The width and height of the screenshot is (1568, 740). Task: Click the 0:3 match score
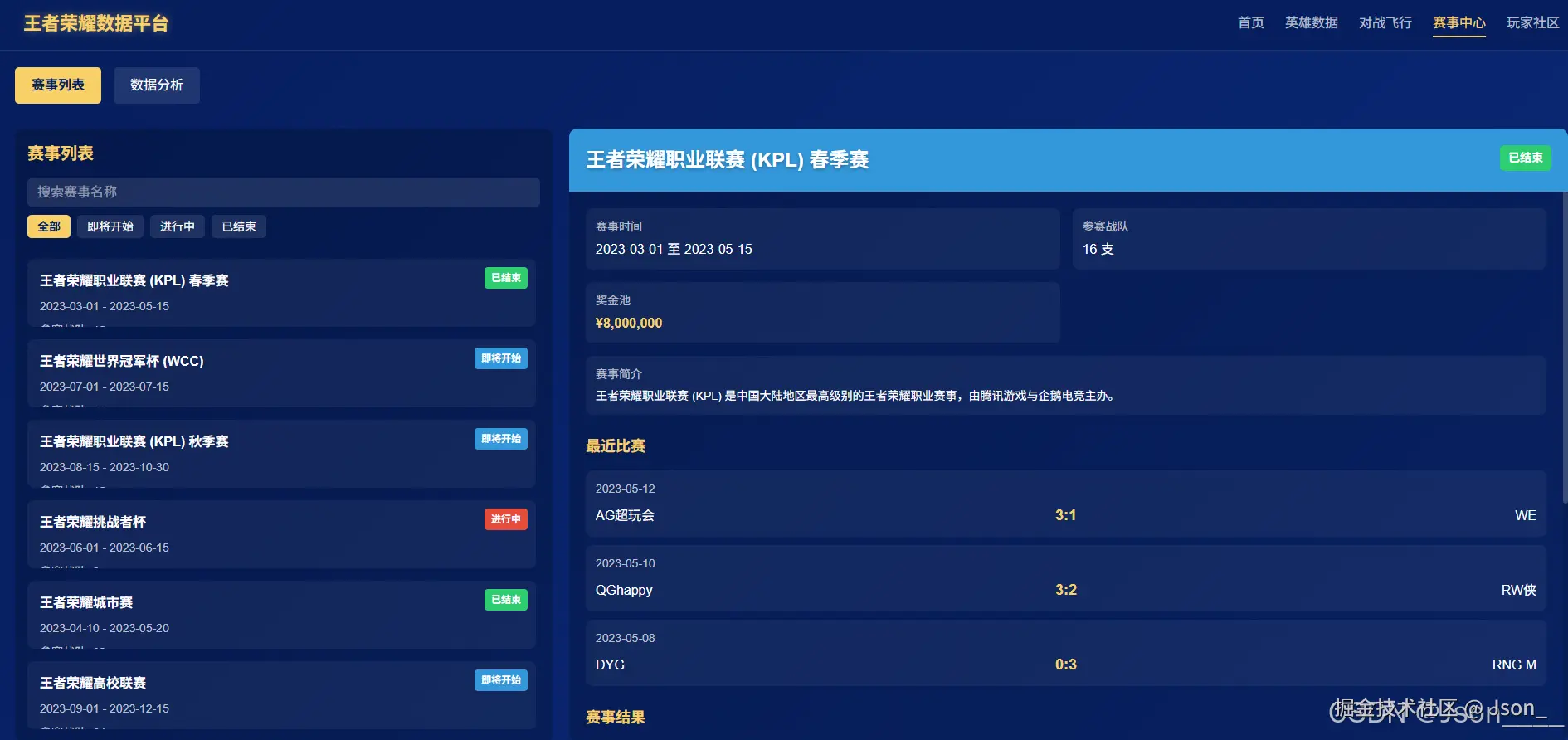pyautogui.click(x=1066, y=665)
